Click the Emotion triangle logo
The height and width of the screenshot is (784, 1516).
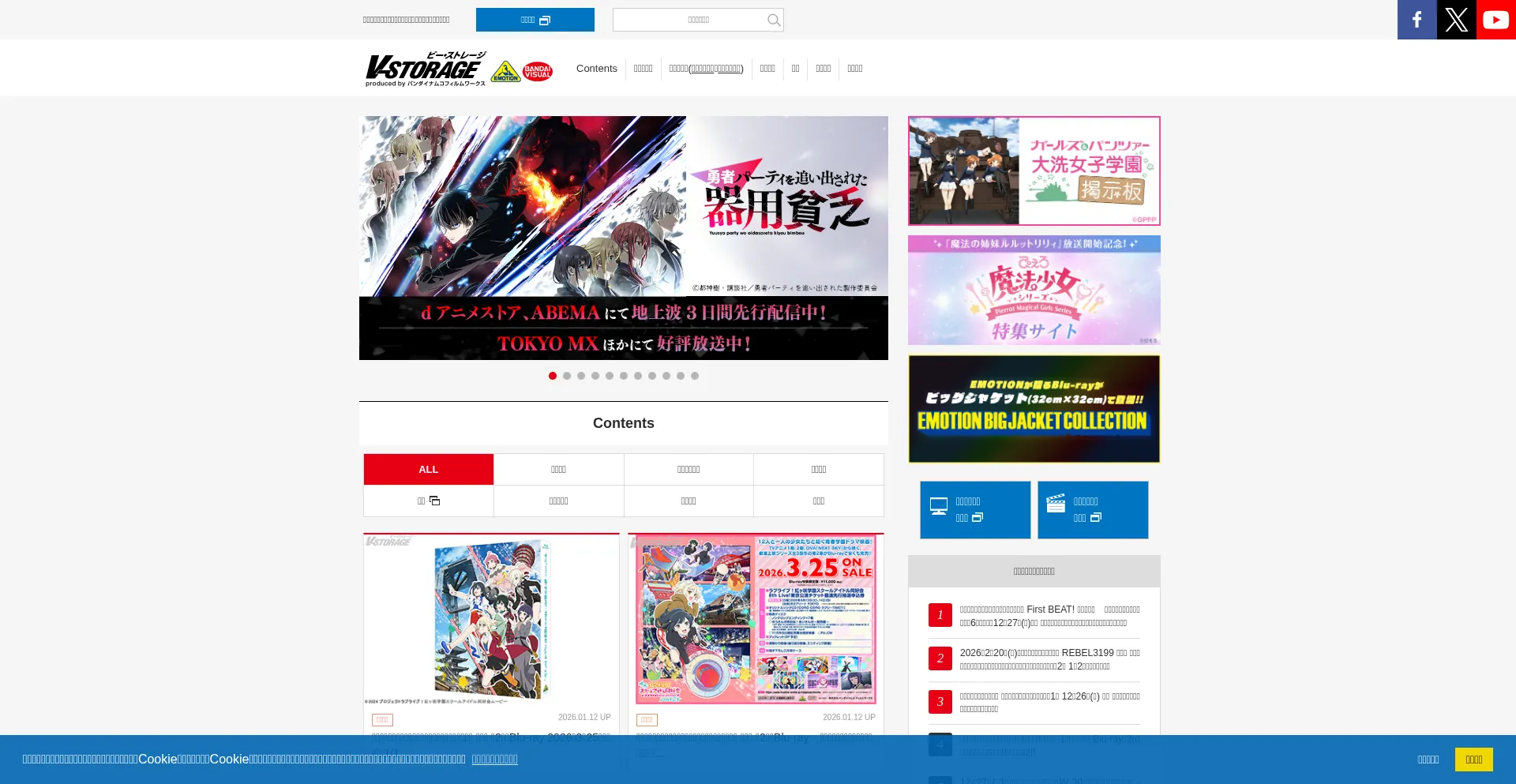[x=505, y=72]
